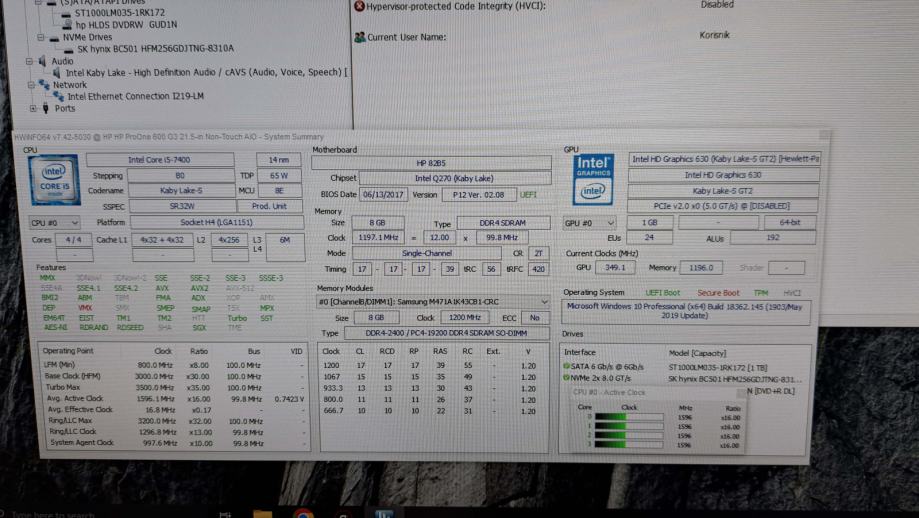
Task: Click the hp HLDS DVDRW drive icon
Action: pos(67,25)
